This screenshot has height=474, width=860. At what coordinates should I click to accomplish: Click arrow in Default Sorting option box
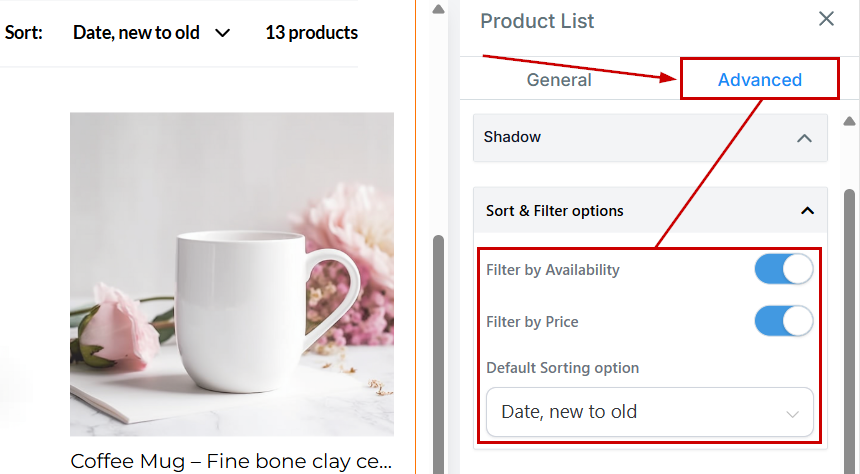pyautogui.click(x=793, y=413)
